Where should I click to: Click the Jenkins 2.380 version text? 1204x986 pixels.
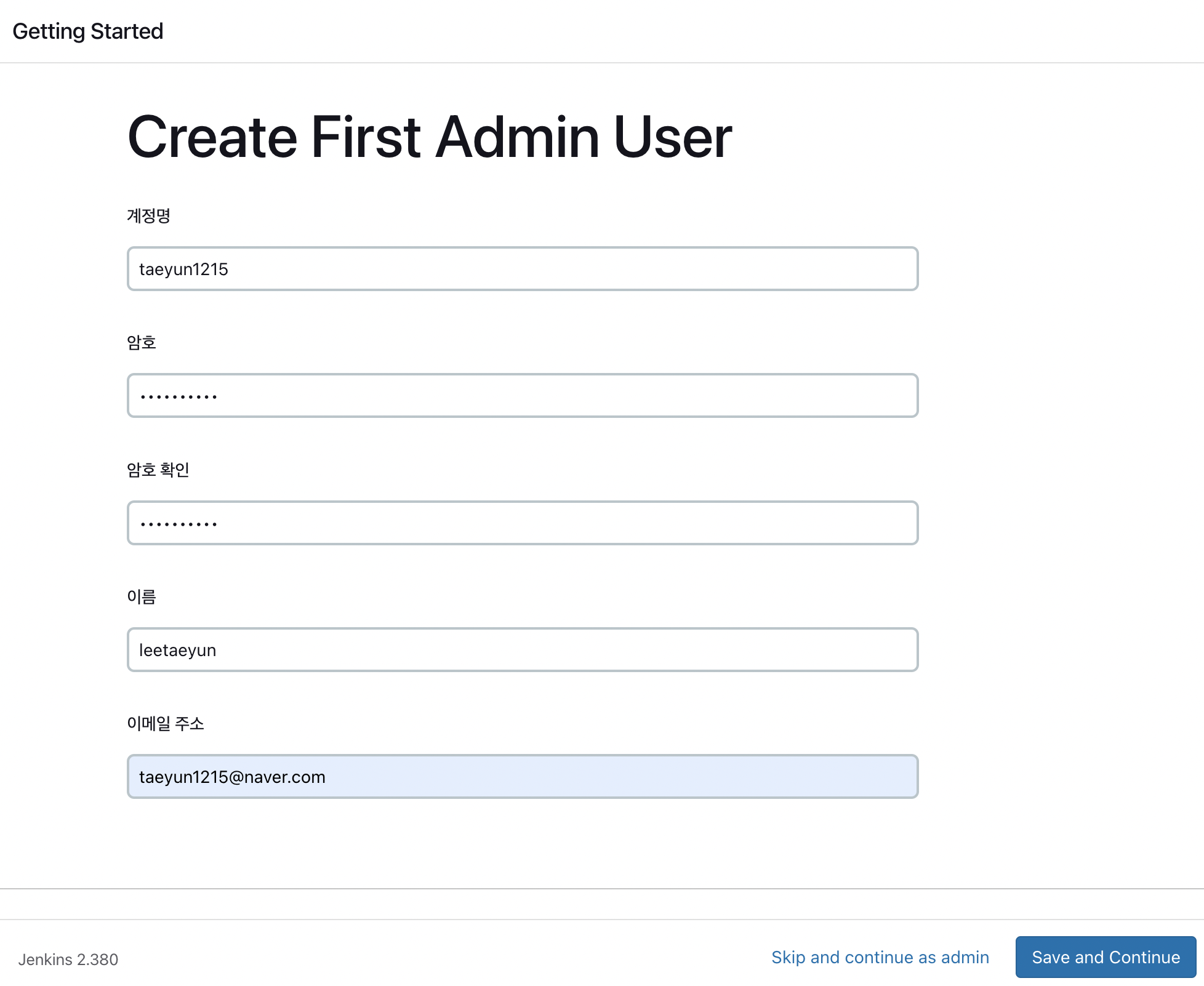[68, 960]
